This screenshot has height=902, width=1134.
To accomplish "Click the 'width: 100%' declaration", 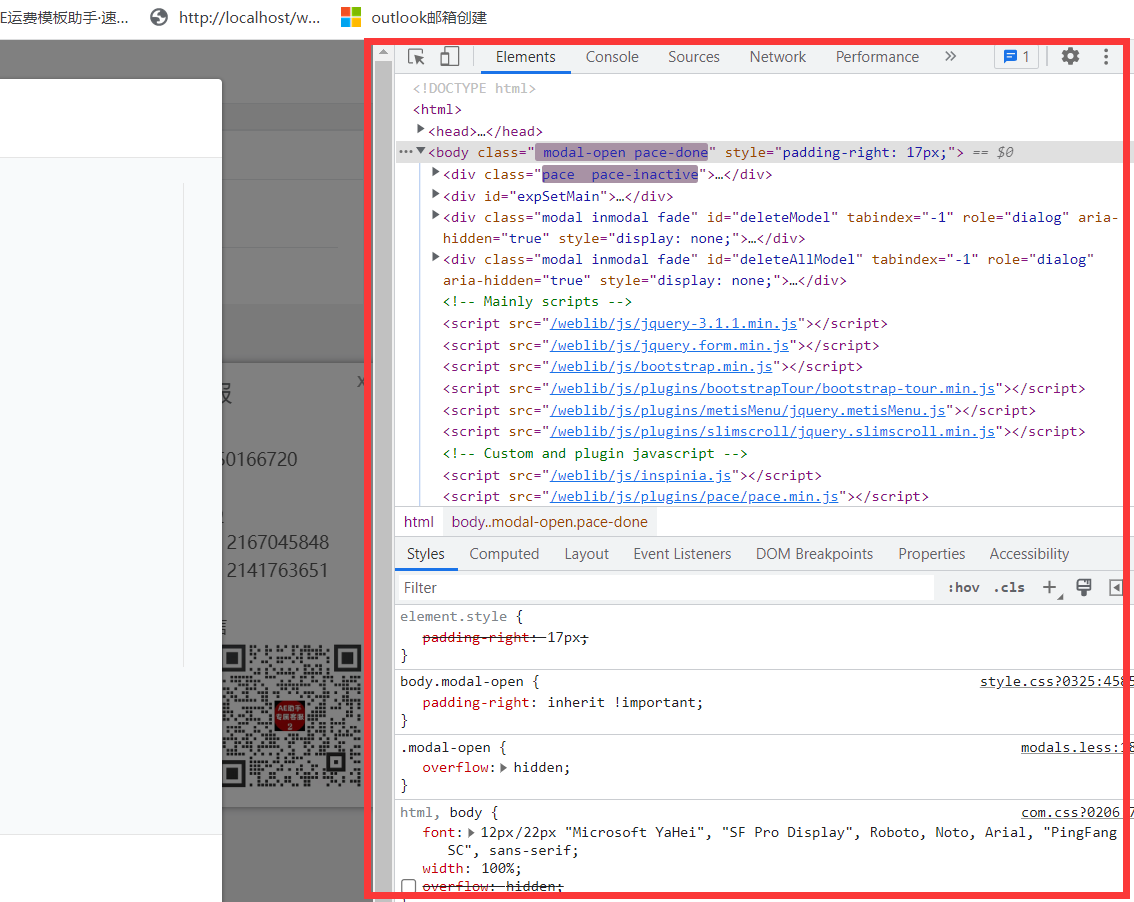I will 472,868.
